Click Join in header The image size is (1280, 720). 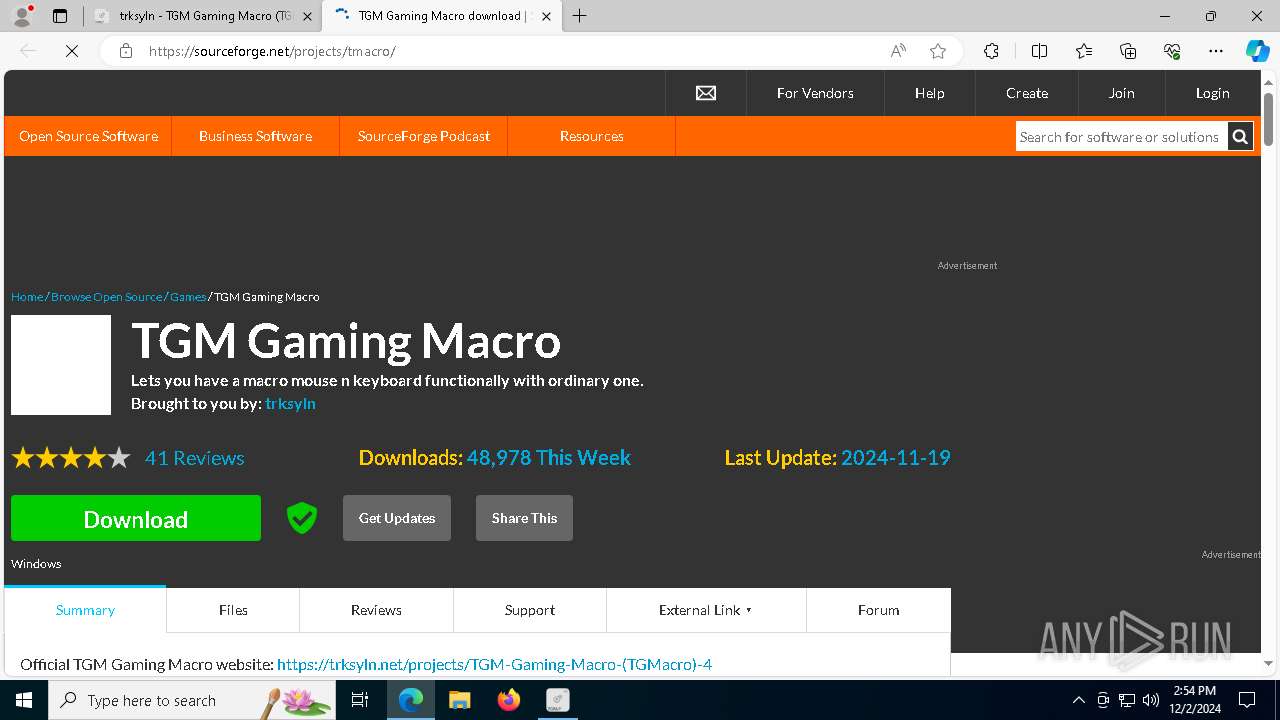(x=1121, y=93)
